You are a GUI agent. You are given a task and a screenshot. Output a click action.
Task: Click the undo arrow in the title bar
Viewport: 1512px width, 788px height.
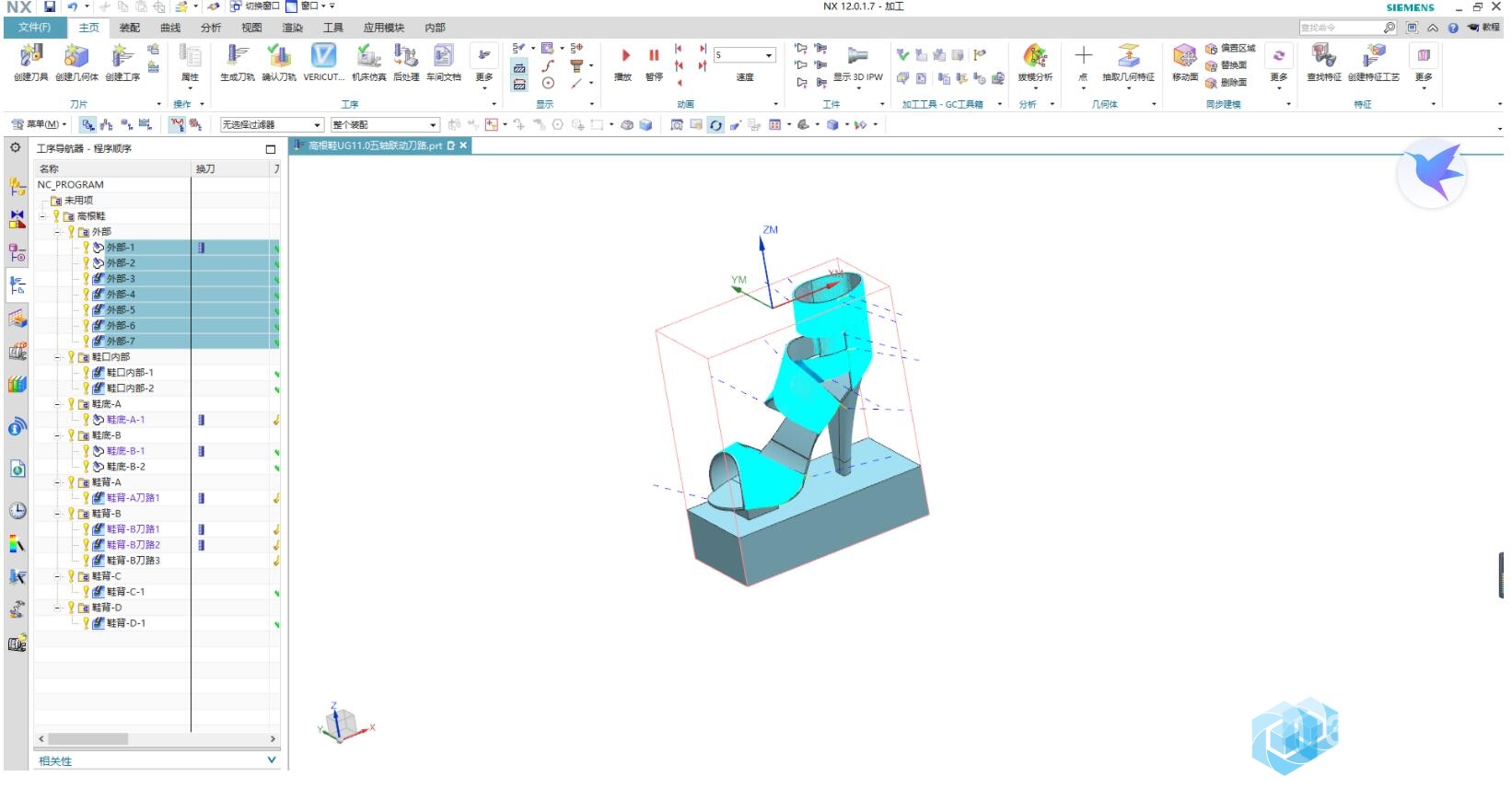pos(72,6)
